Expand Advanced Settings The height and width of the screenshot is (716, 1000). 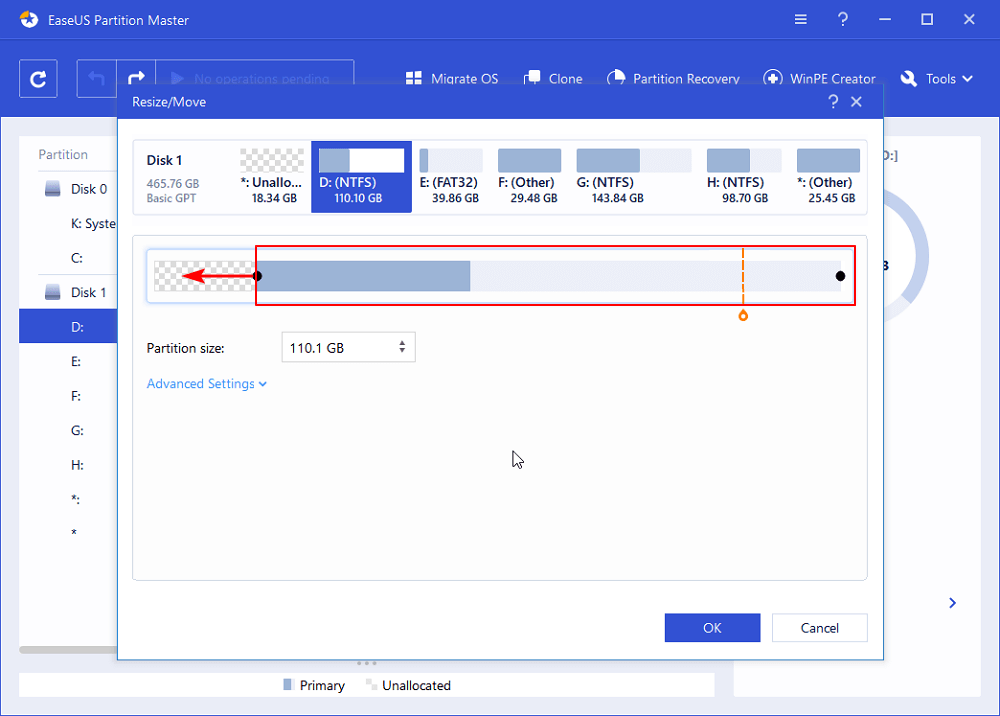[x=207, y=384]
